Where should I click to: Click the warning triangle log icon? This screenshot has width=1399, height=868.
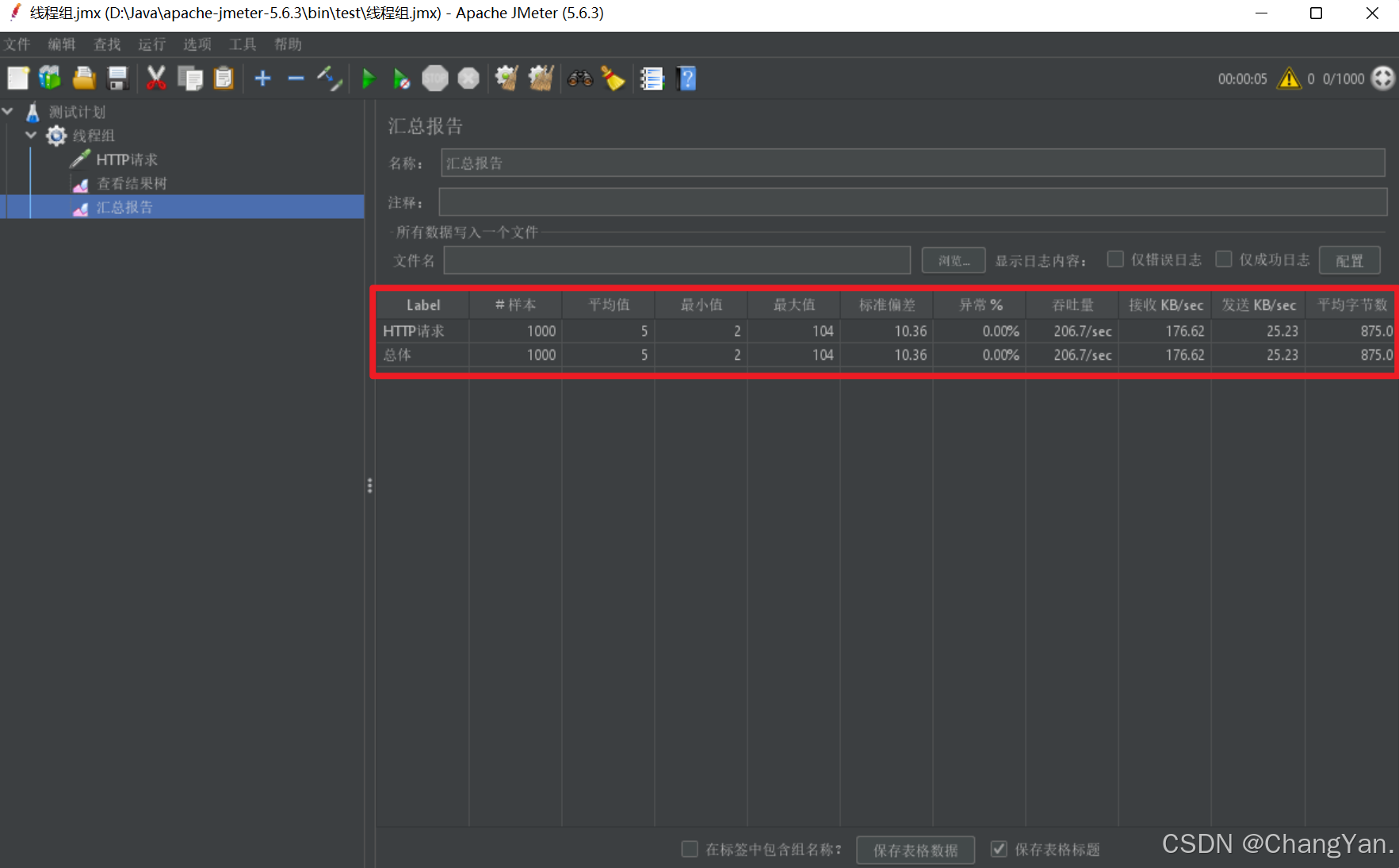click(x=1290, y=78)
